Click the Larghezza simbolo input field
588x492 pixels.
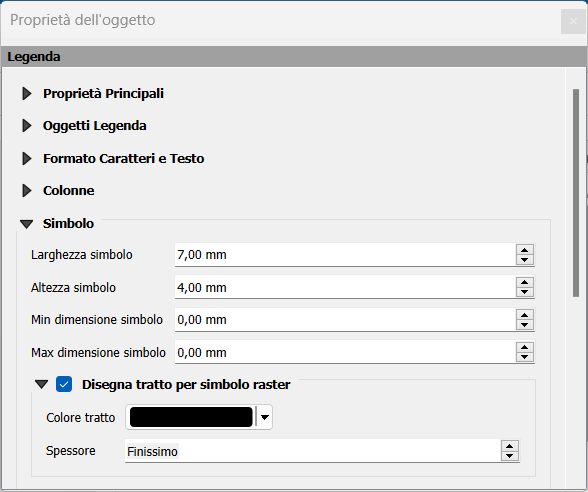(x=345, y=255)
